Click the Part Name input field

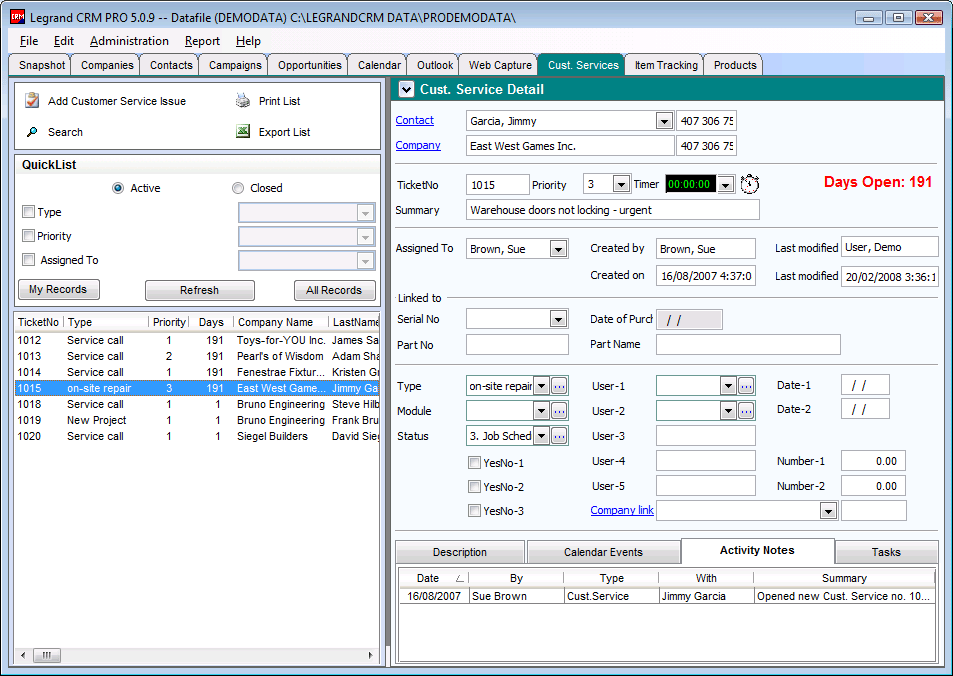pos(748,344)
